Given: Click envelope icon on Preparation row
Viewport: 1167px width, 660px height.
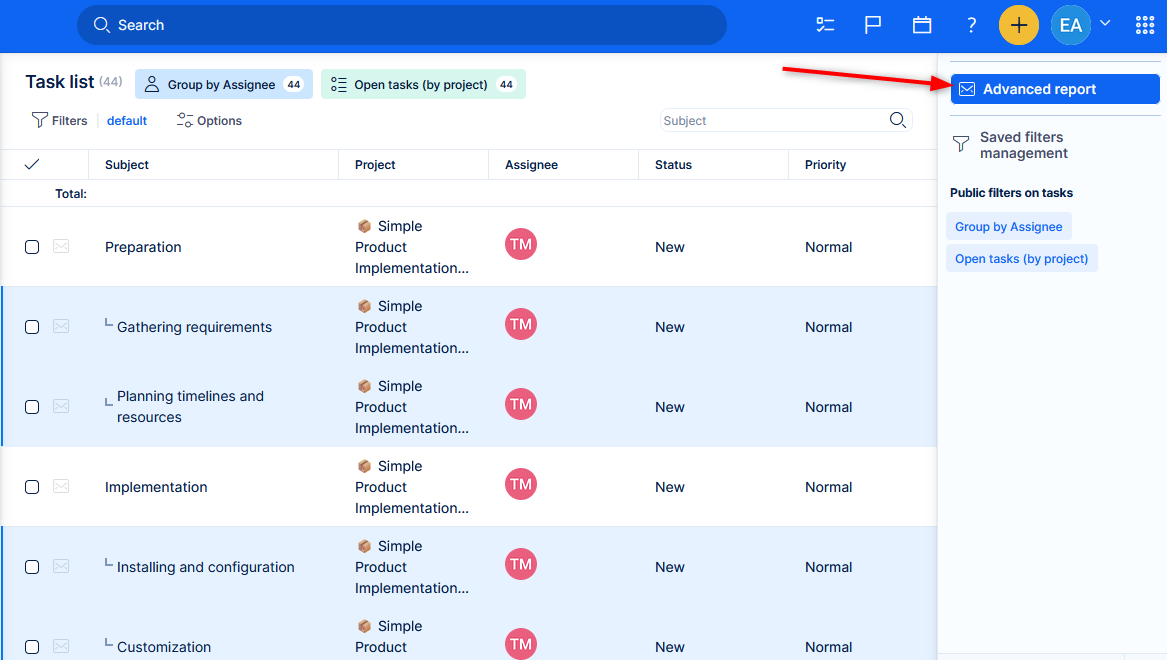Looking at the screenshot, I should [61, 247].
